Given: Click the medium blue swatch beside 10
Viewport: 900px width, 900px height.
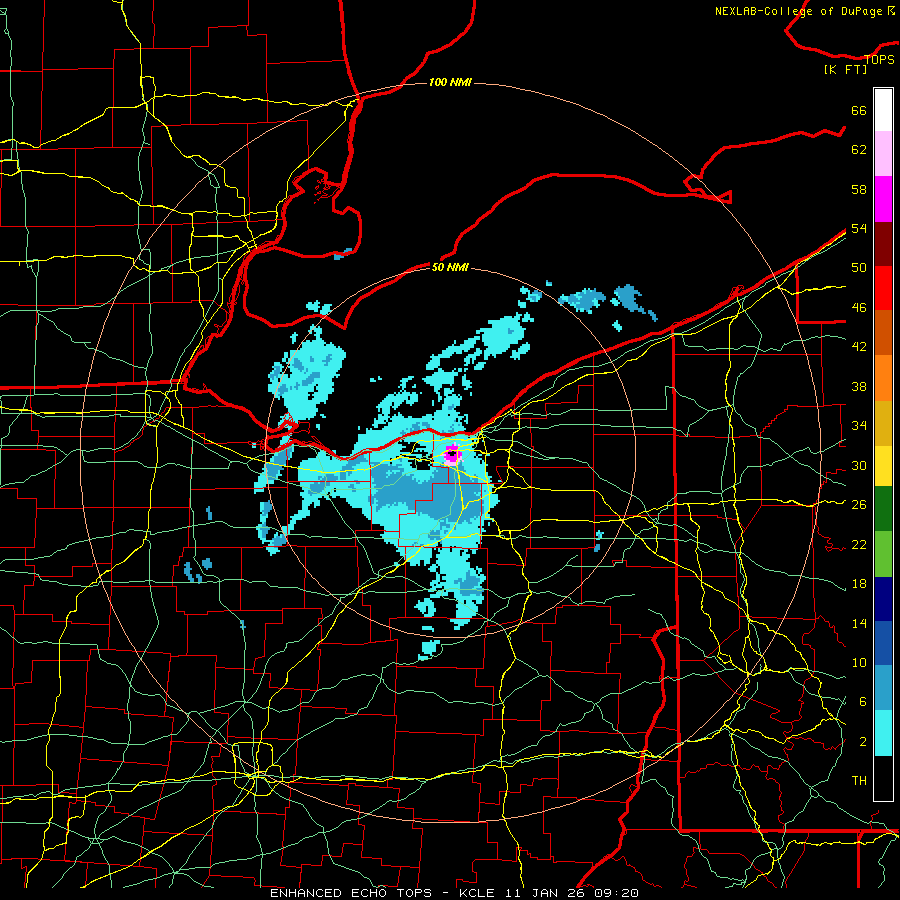Looking at the screenshot, I should coord(883,643).
